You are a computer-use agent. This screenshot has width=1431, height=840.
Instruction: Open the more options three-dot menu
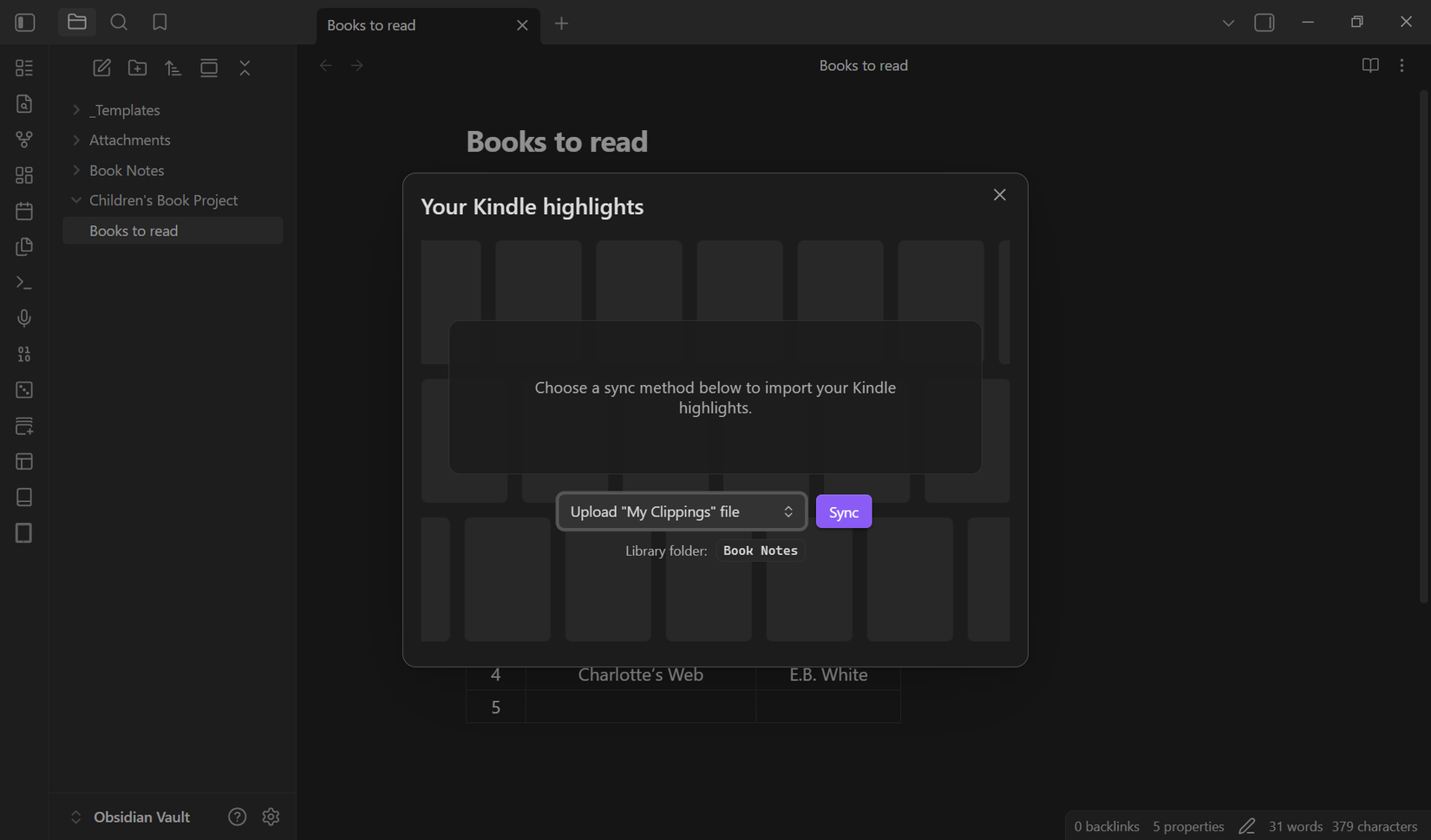[x=1402, y=65]
